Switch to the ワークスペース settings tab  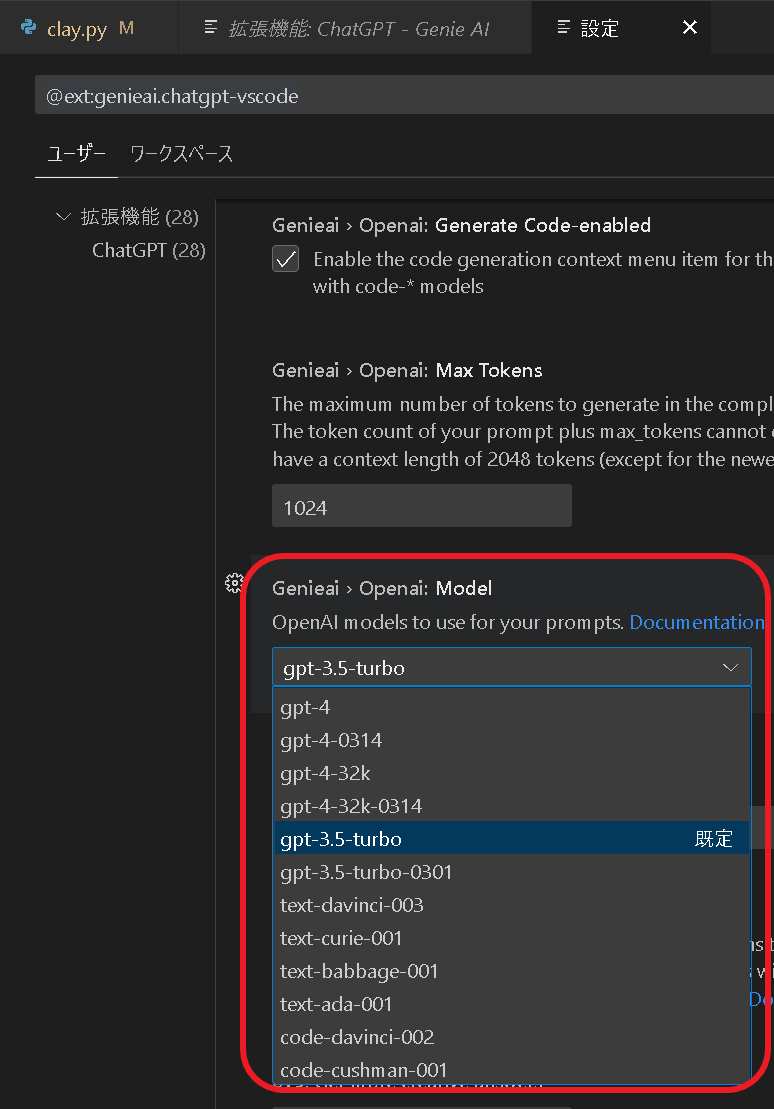pyautogui.click(x=180, y=151)
